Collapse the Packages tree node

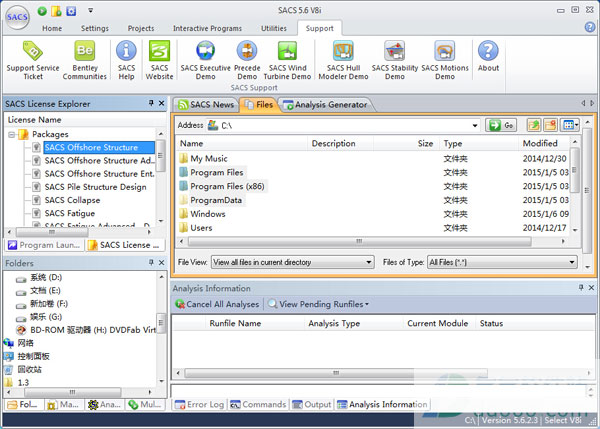pos(11,134)
